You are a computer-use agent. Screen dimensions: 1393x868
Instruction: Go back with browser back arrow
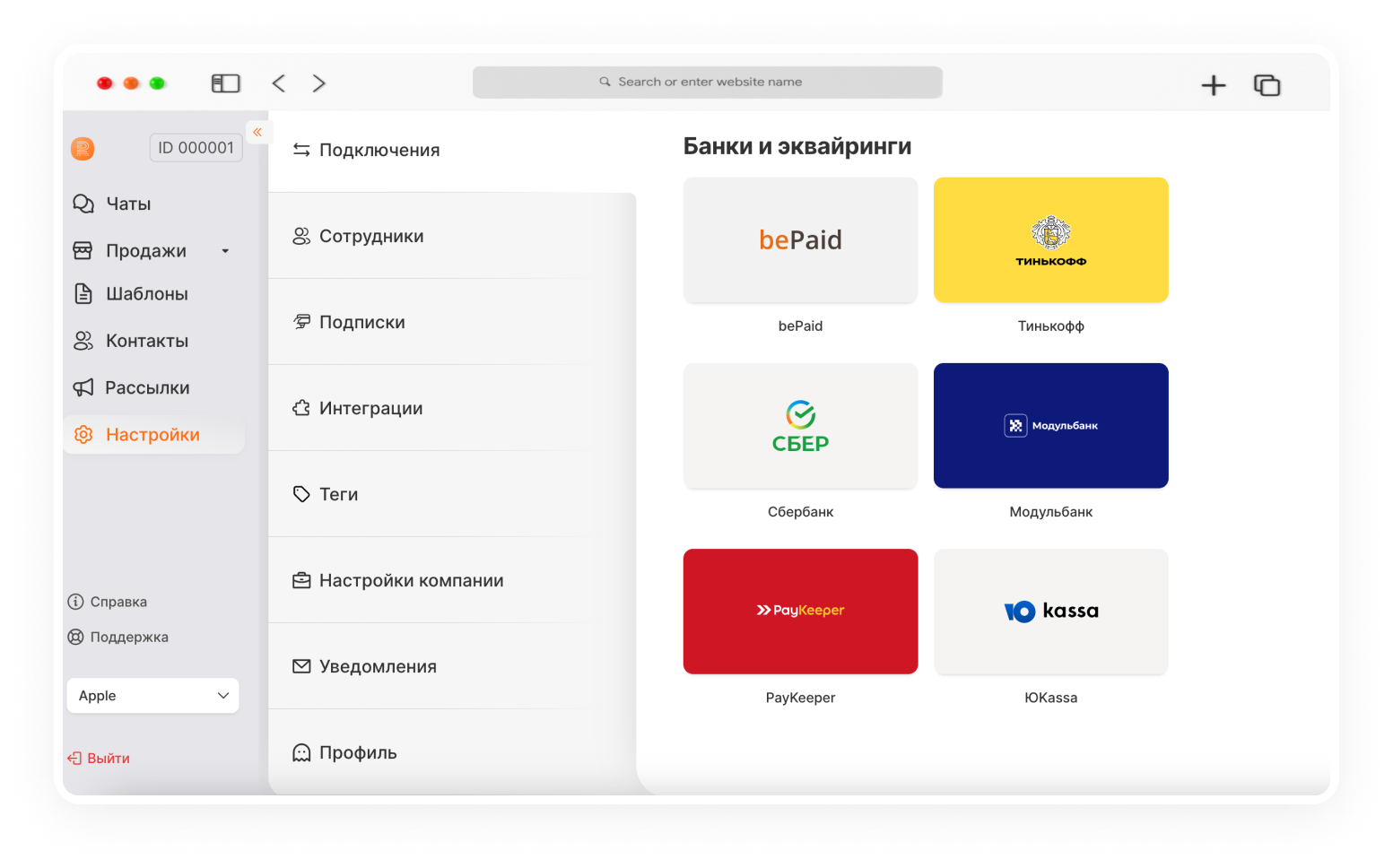pos(279,83)
